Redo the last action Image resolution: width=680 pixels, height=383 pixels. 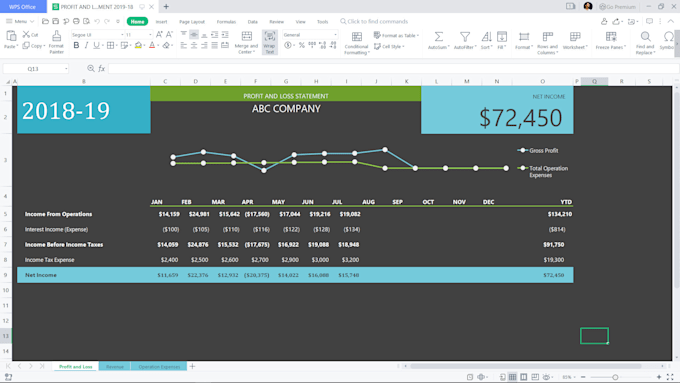[107, 21]
